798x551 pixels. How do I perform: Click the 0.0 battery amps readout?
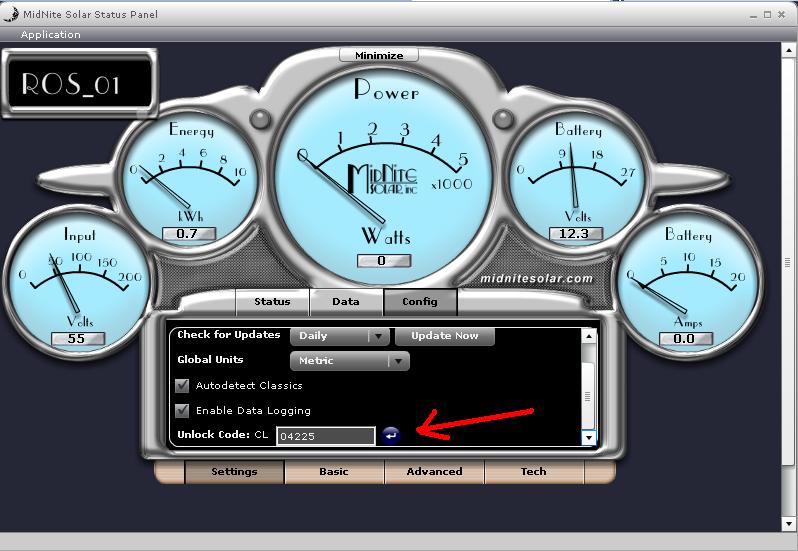click(686, 338)
